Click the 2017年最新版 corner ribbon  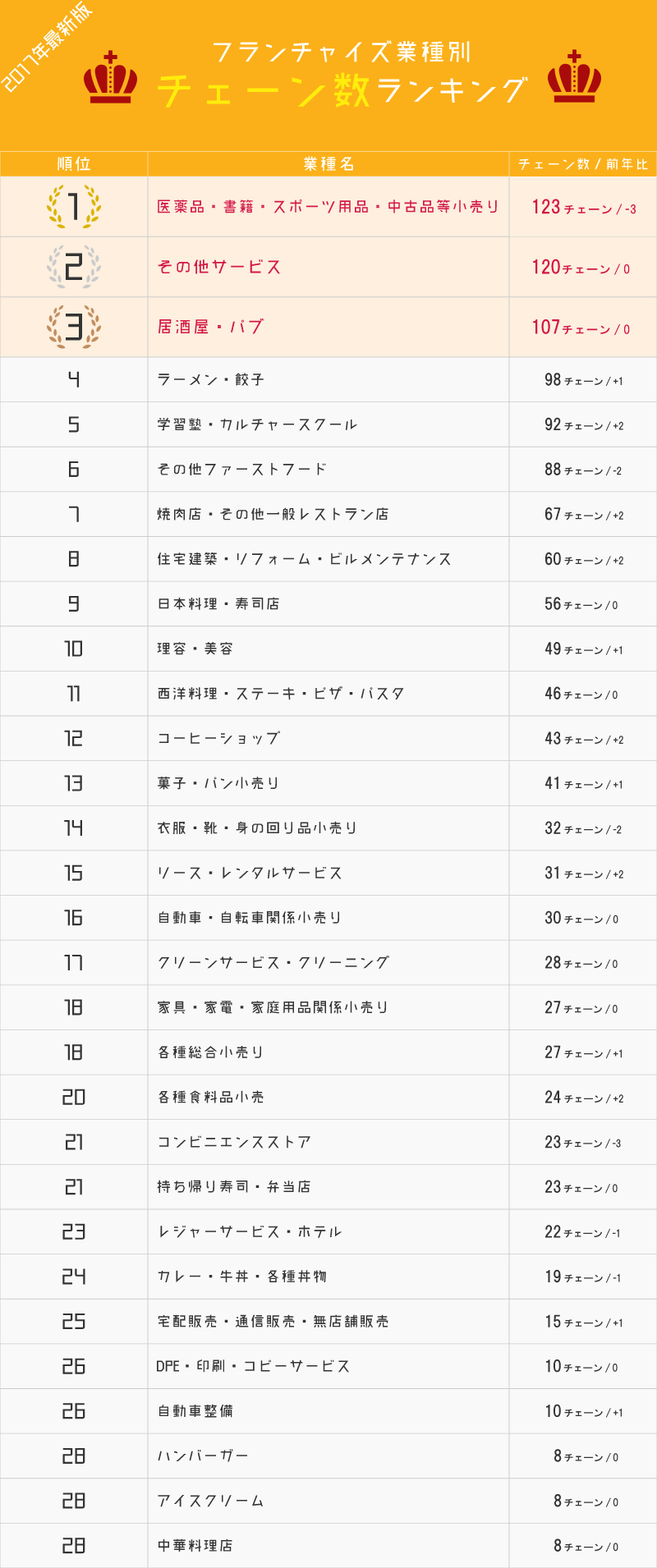48,48
